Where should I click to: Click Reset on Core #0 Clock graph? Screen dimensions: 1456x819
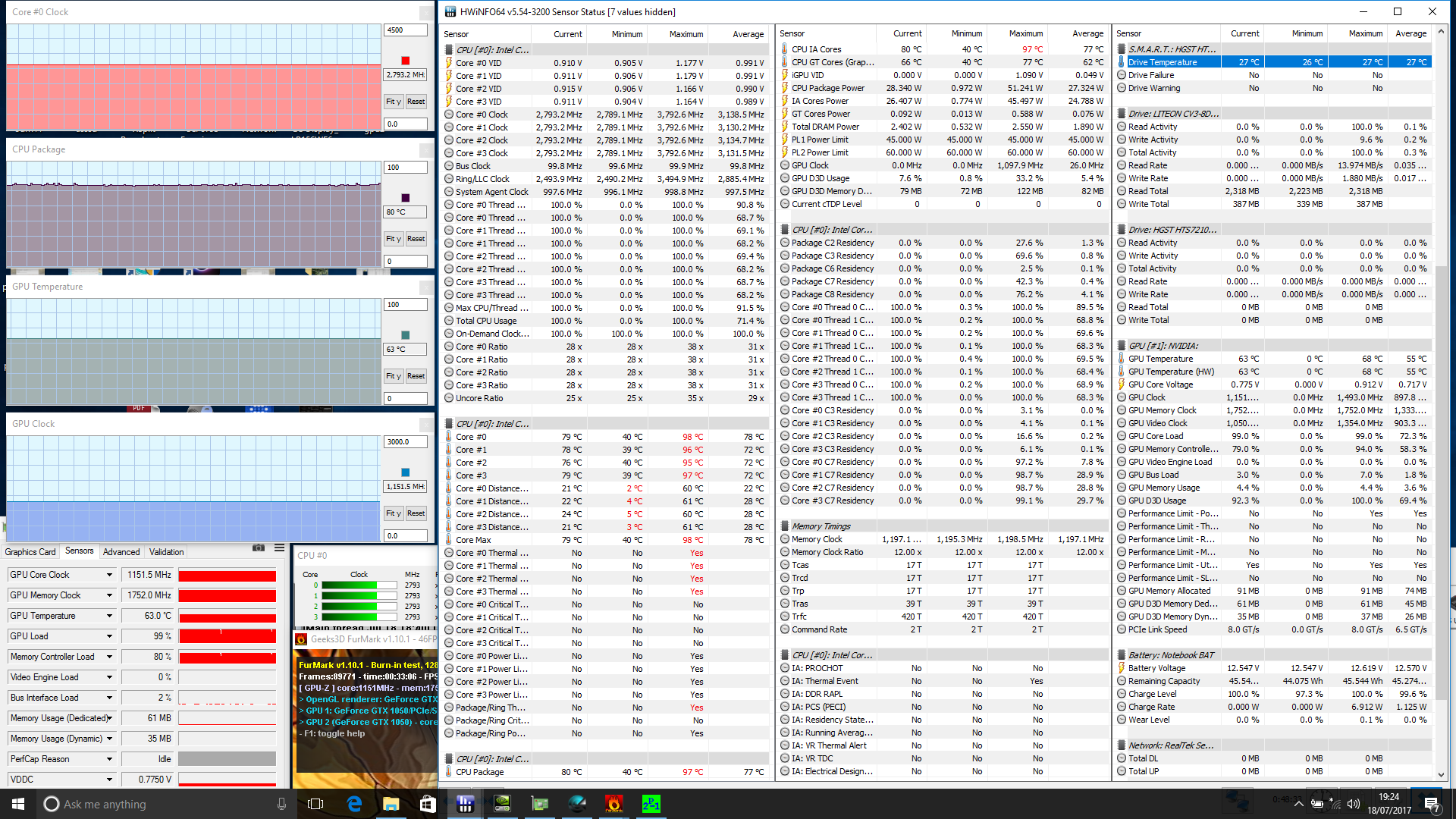(x=416, y=102)
